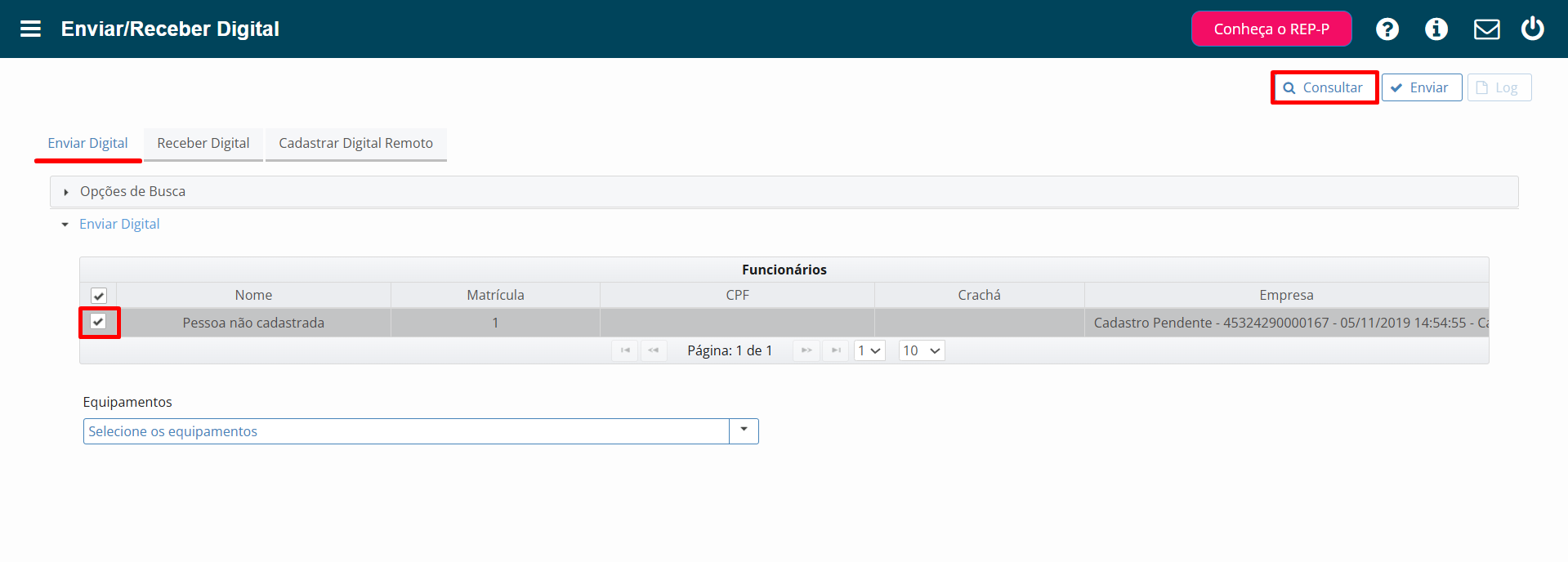This screenshot has width=1568, height=562.
Task: Log out via the power icon
Action: point(1532,29)
